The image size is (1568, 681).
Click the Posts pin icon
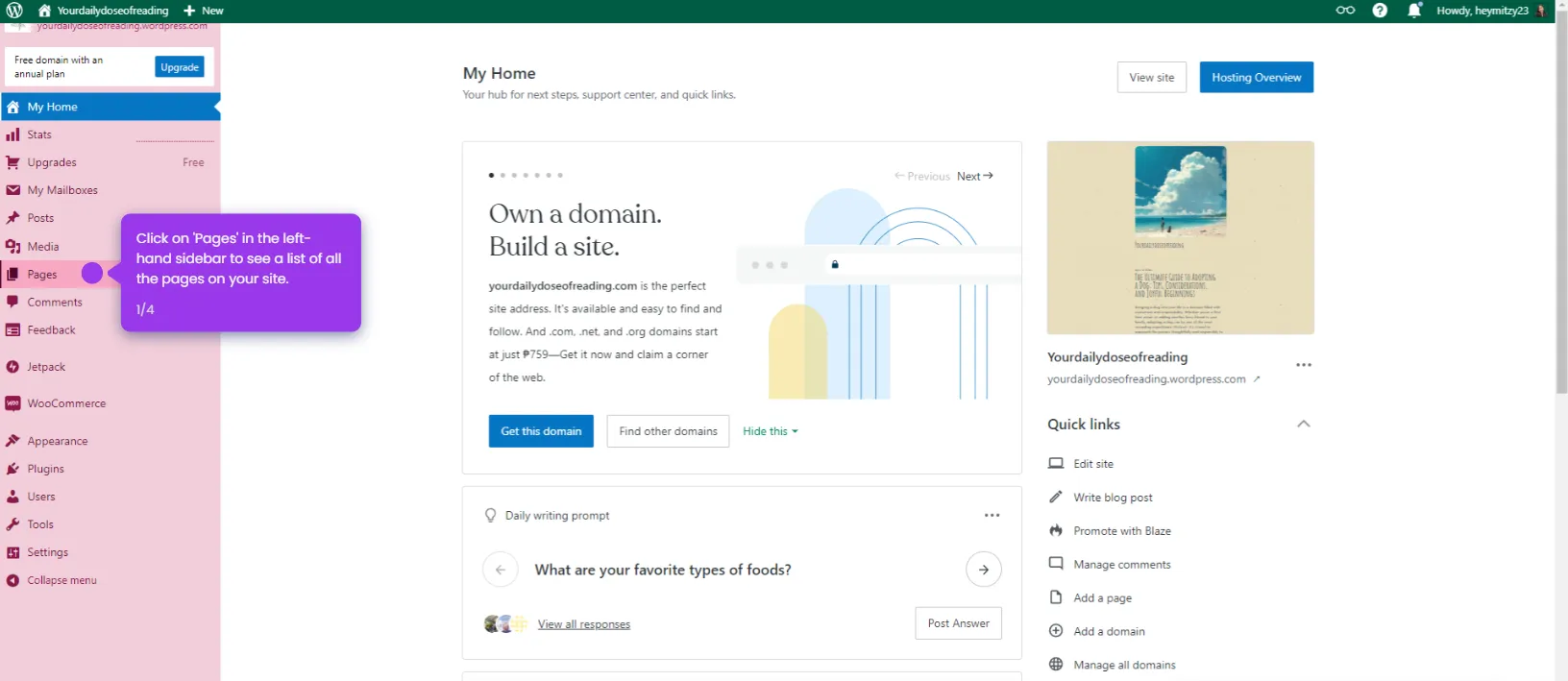point(12,218)
